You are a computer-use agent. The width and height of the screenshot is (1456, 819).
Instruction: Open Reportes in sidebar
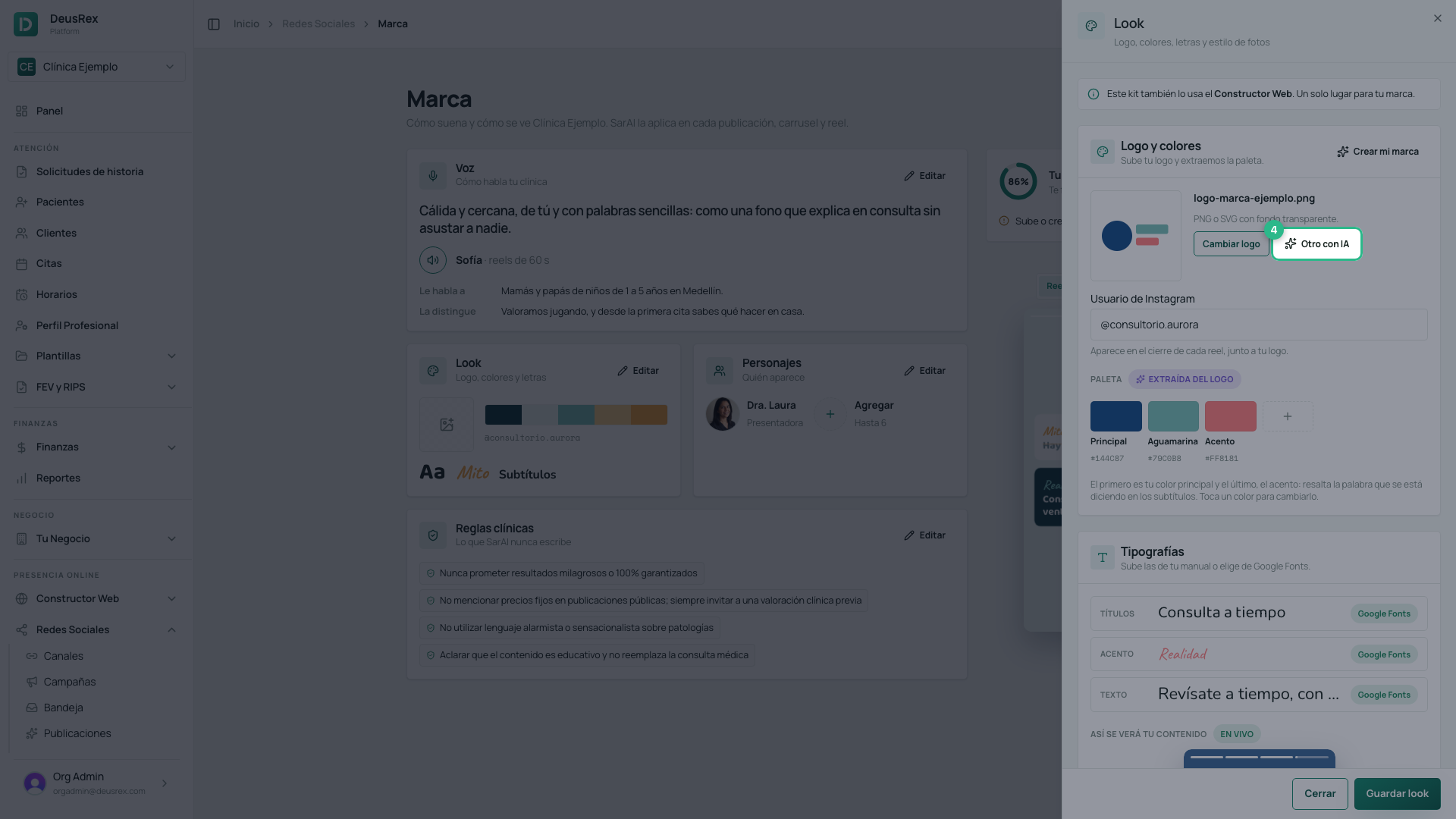[x=96, y=478]
